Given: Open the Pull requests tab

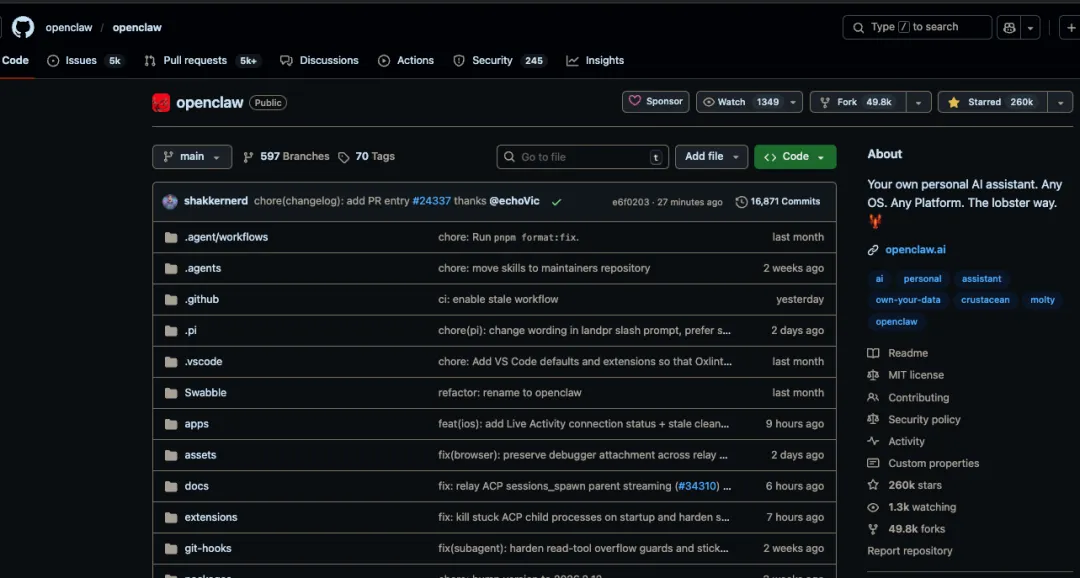Looking at the screenshot, I should [195, 60].
